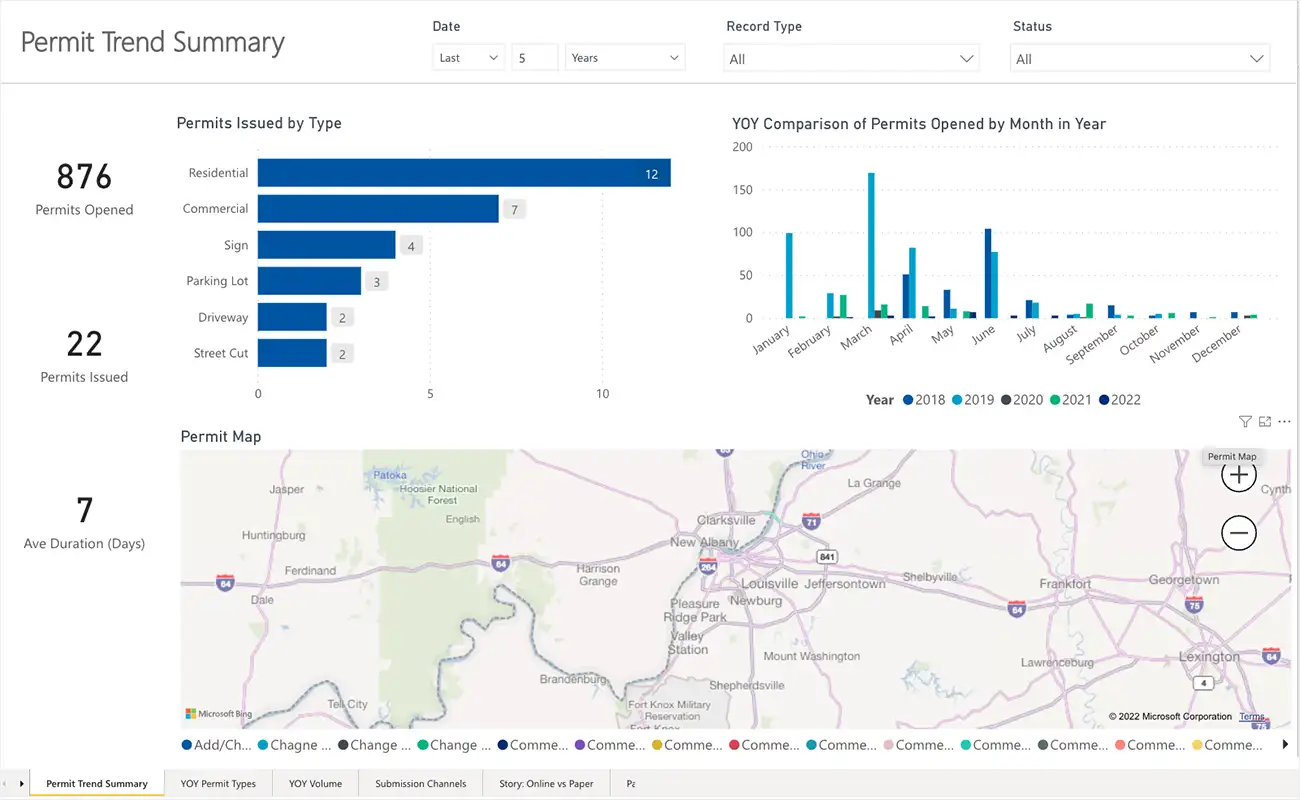Click the 876 Permits Opened card

pos(84,189)
